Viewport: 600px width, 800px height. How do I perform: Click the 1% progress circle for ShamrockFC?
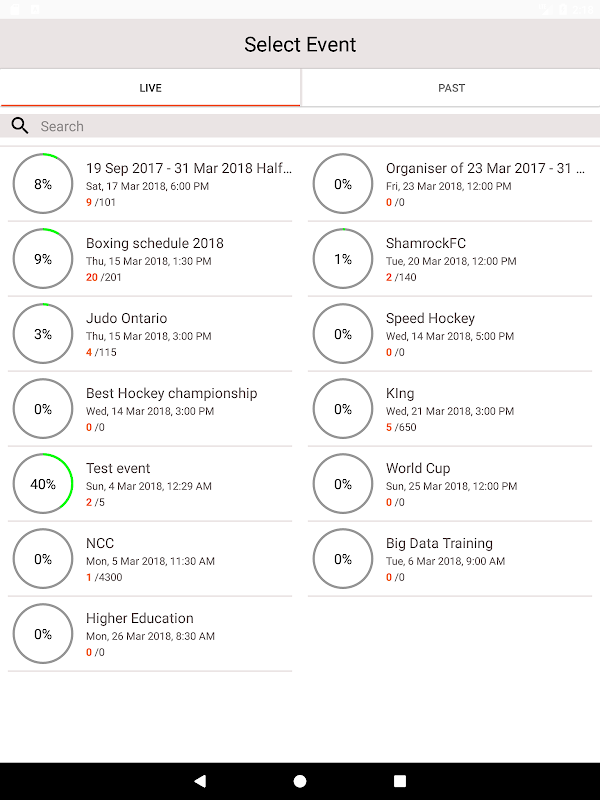point(343,259)
